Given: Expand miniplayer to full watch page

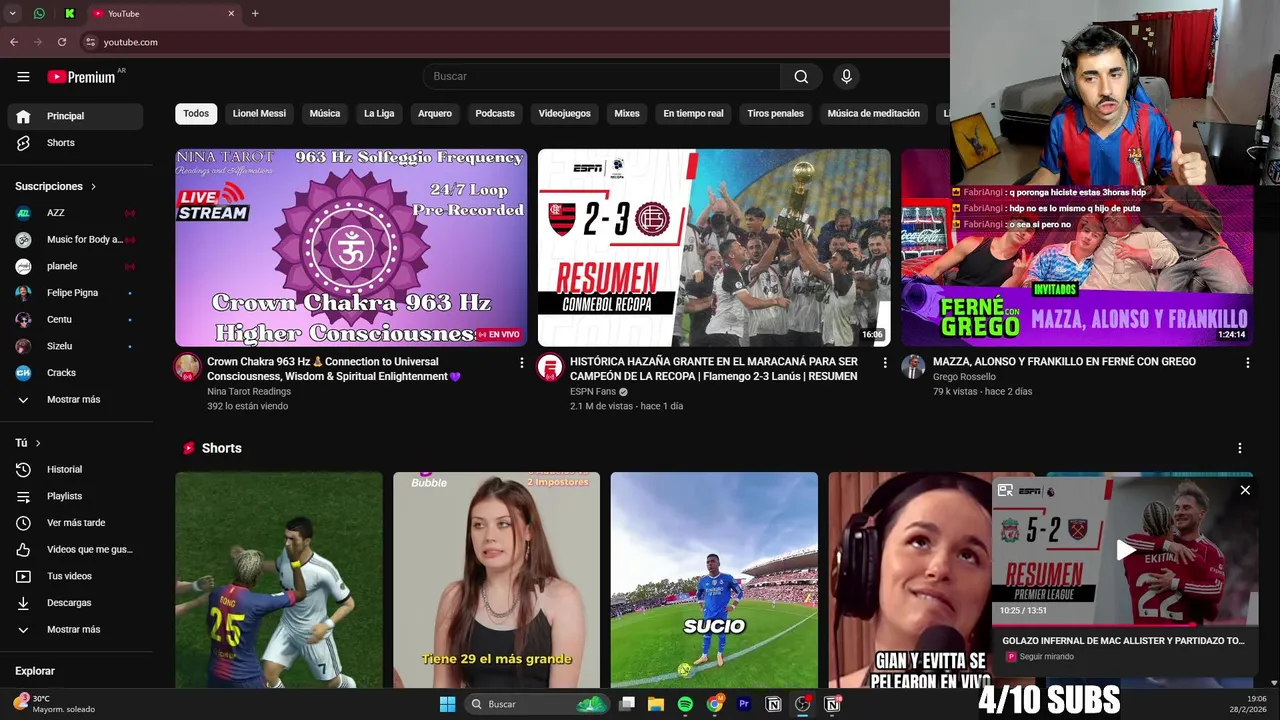Looking at the screenshot, I should tap(1006, 490).
